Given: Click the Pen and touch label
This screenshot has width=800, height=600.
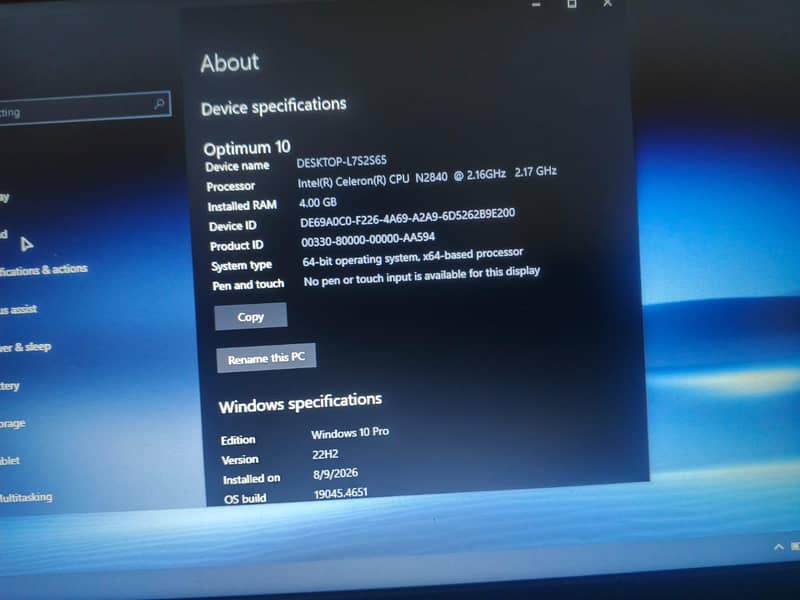Looking at the screenshot, I should point(248,285).
